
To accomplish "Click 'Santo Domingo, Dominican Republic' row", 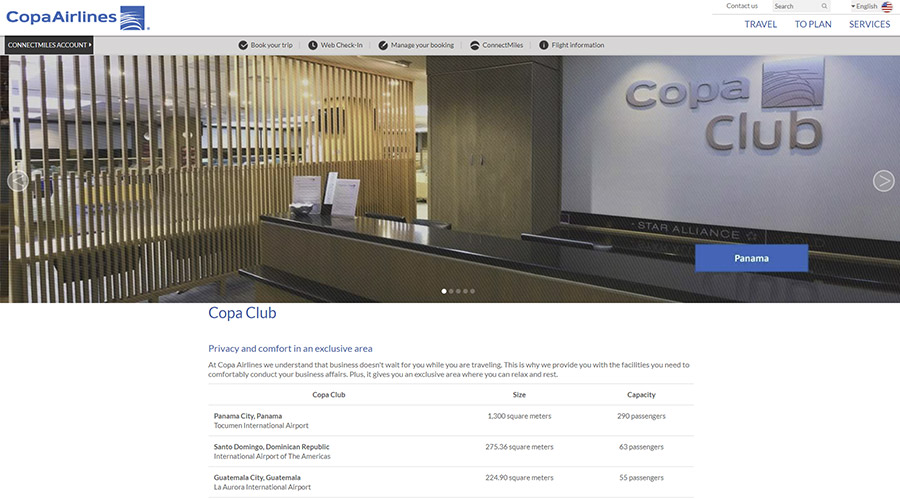I will (451, 451).
